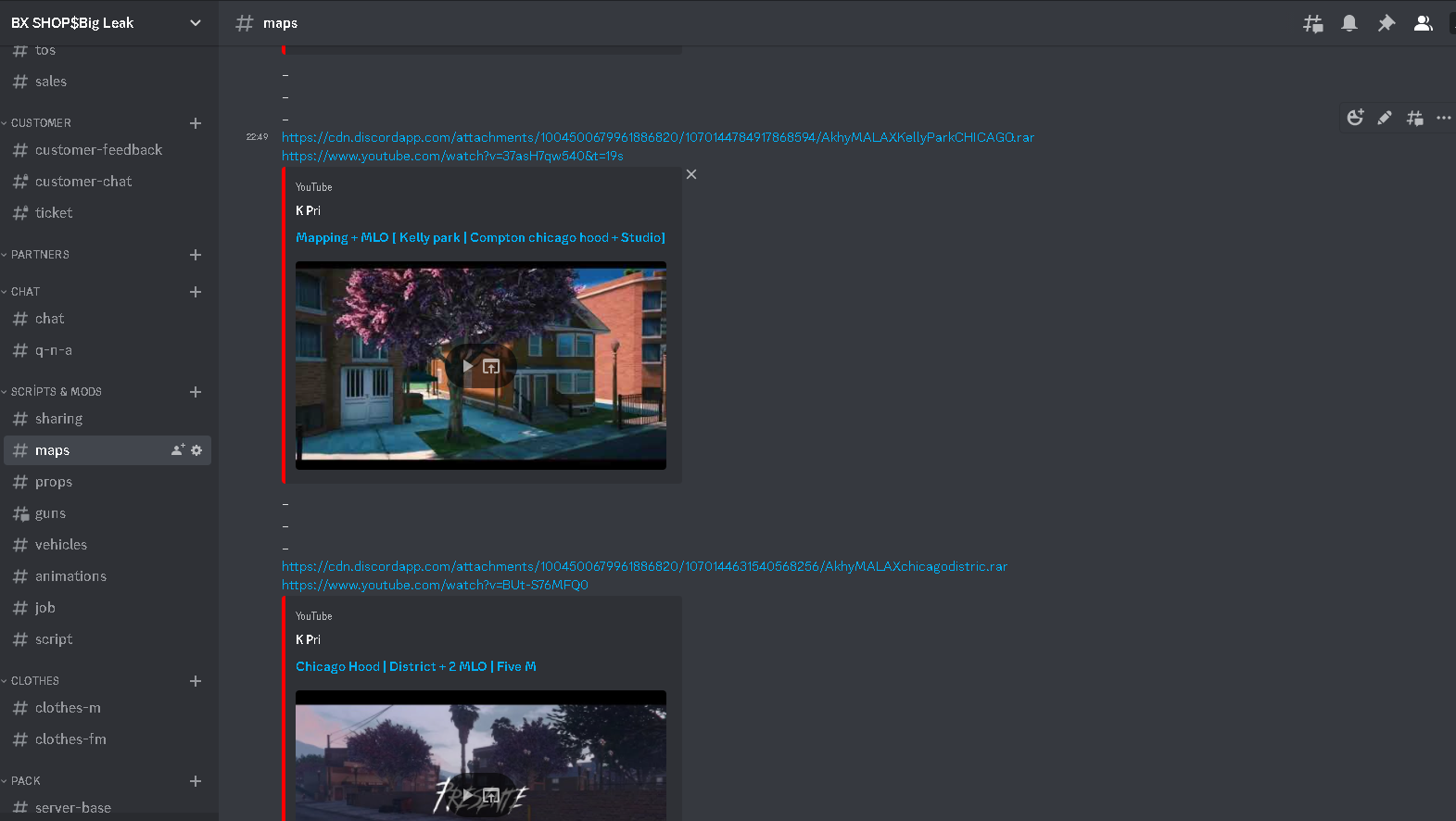The image size is (1456, 821).
Task: Open the job channel
Action: point(108,608)
